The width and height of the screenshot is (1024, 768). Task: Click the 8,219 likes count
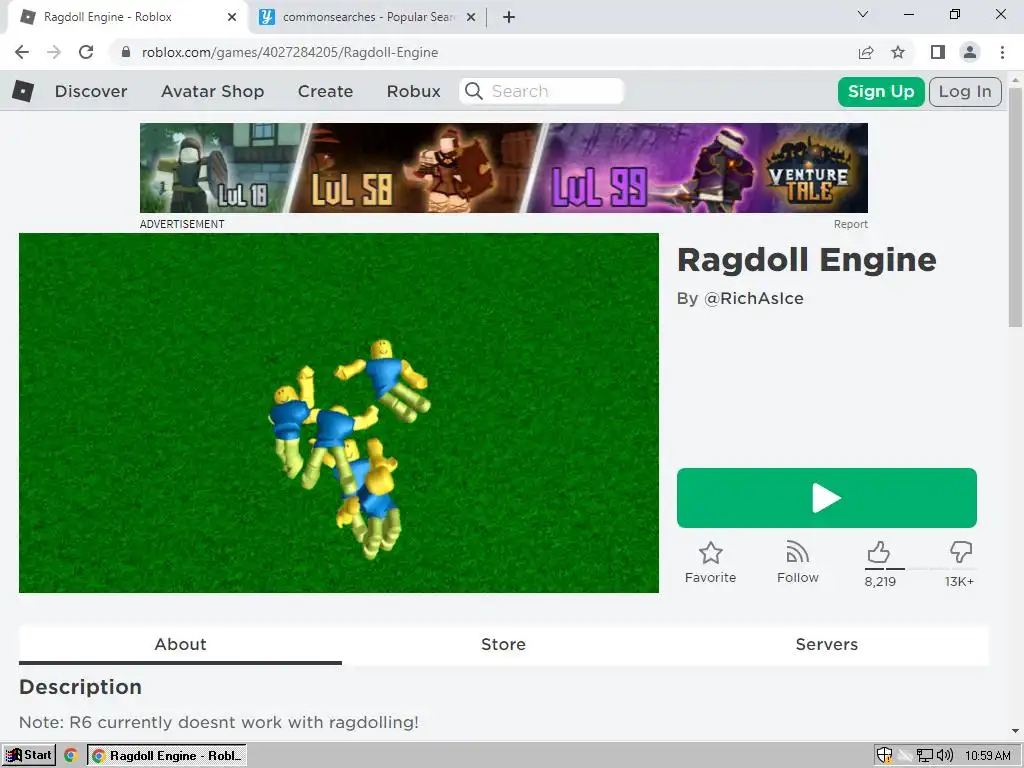[x=880, y=581]
